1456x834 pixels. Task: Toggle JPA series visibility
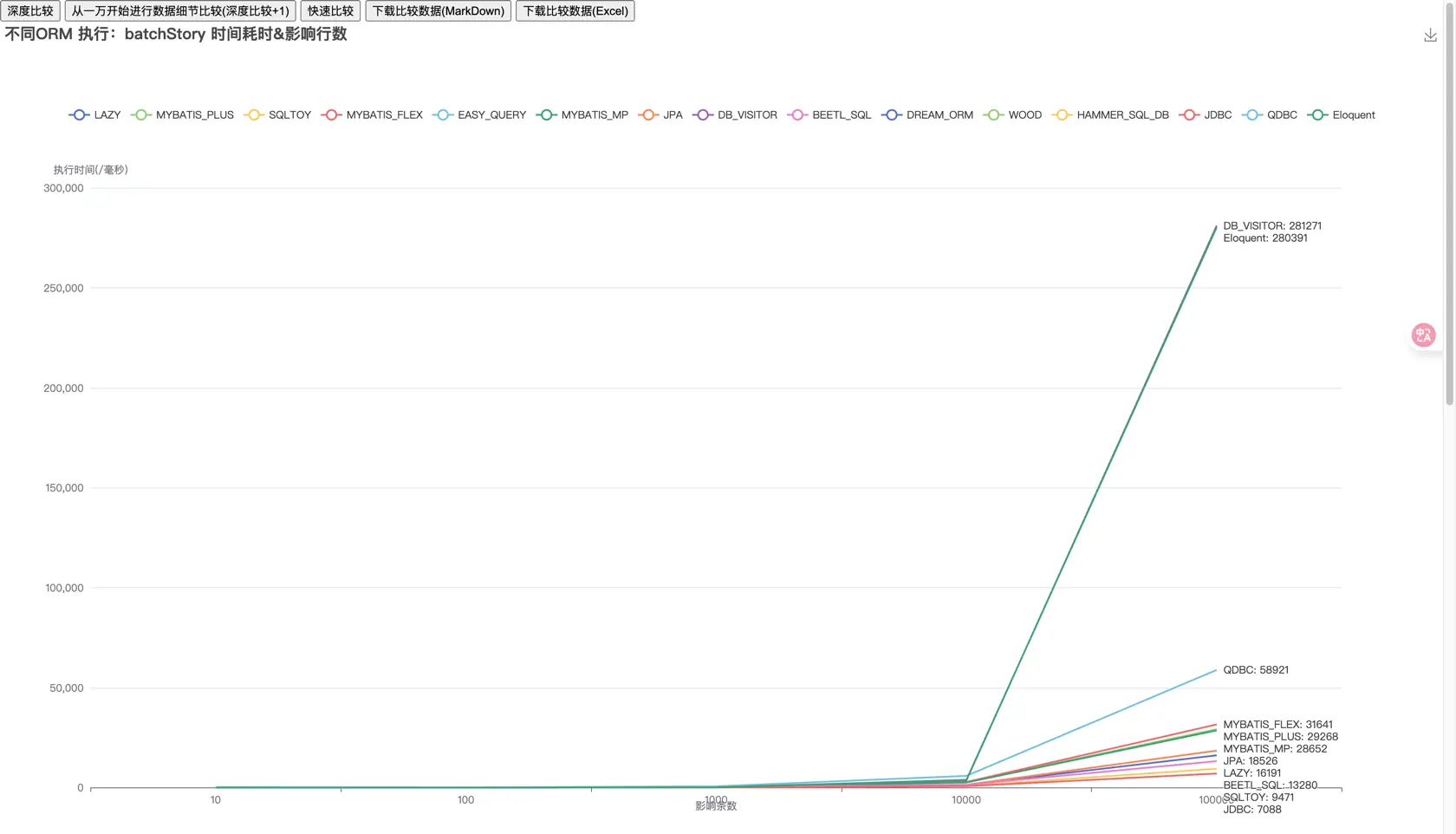660,115
